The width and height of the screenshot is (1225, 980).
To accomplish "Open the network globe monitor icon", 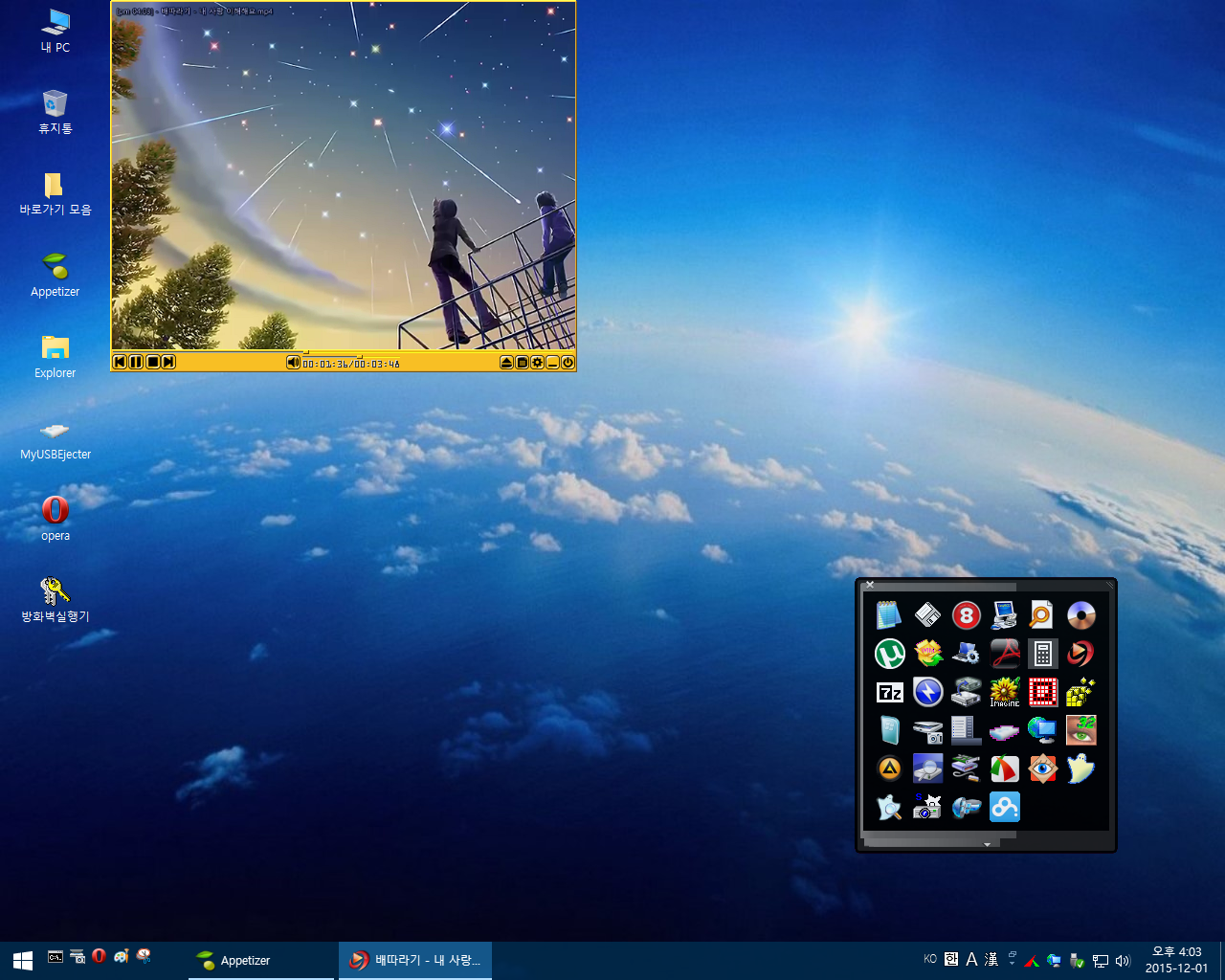I will (x=1042, y=729).
